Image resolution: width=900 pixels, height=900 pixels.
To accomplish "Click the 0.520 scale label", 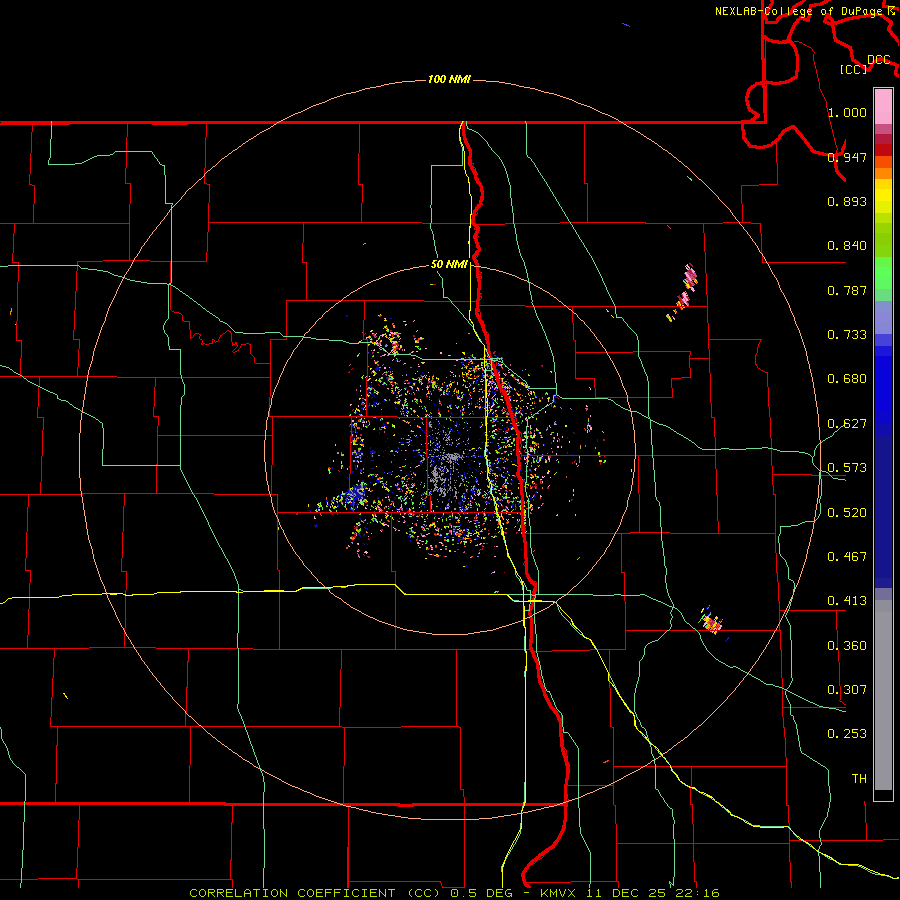I will [x=847, y=513].
